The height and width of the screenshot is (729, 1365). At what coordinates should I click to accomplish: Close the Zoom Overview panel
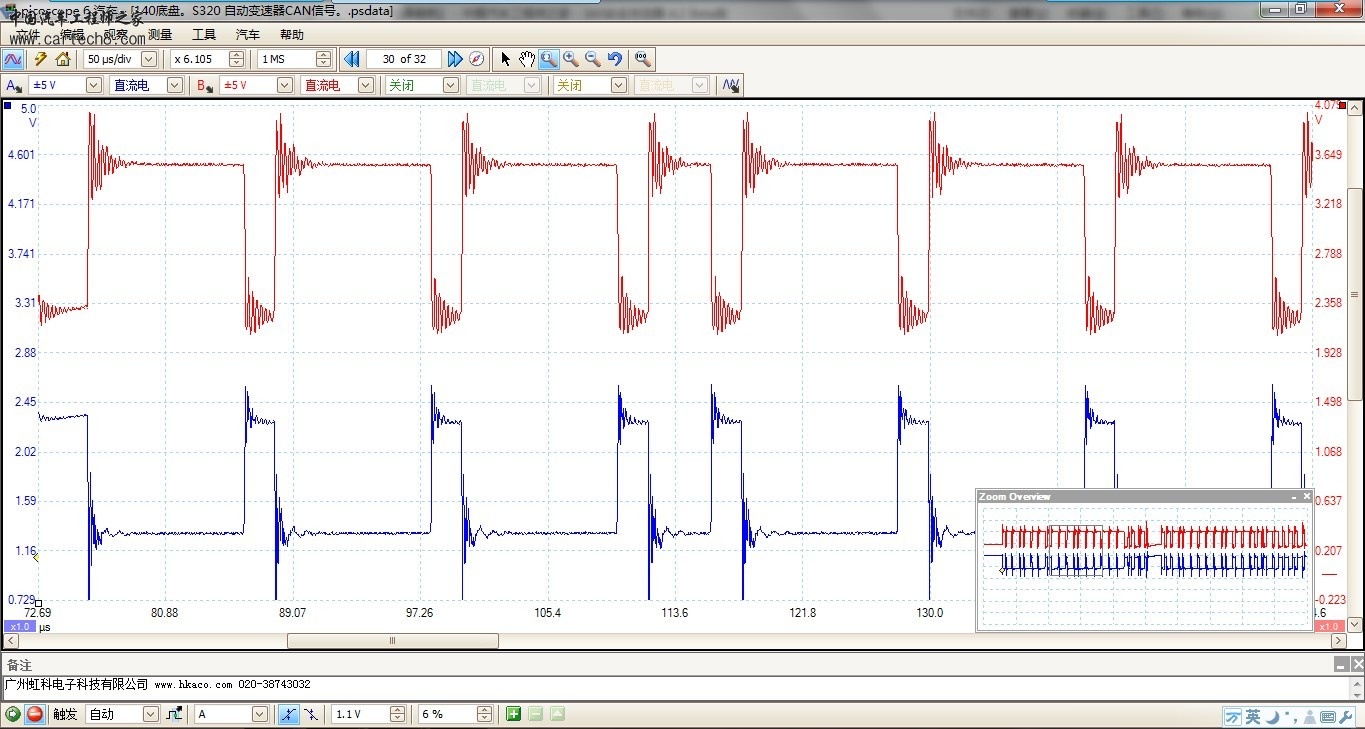[1307, 496]
